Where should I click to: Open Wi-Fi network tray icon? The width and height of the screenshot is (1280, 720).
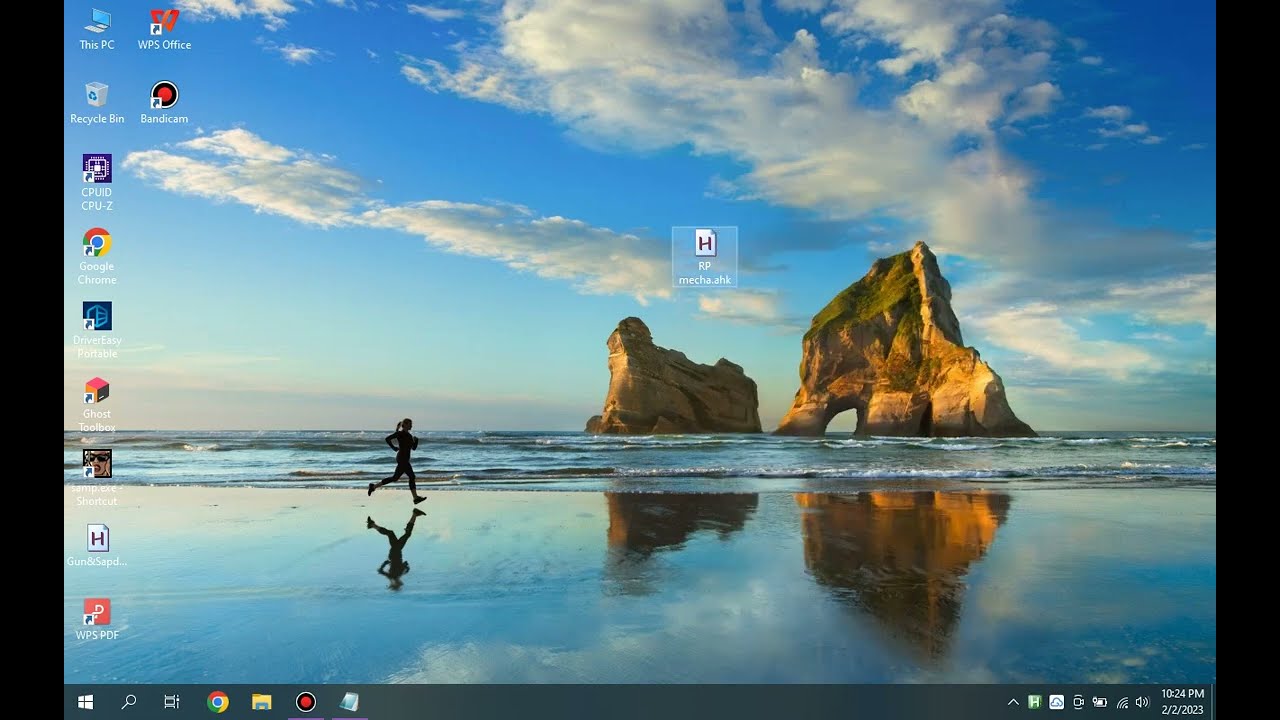pos(1122,702)
